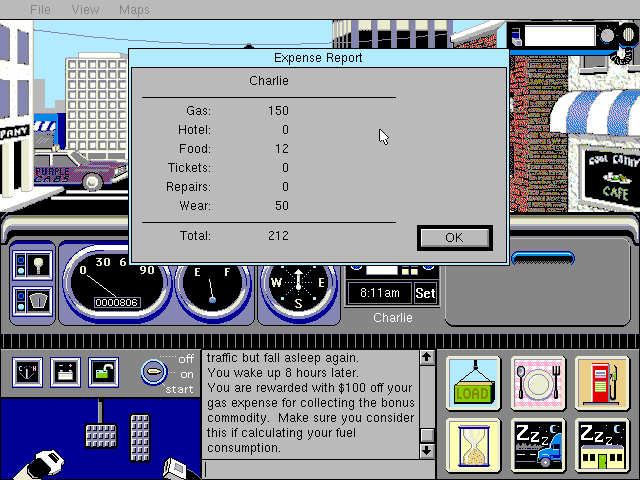Click the green padlock icon
The width and height of the screenshot is (640, 480).
pyautogui.click(x=103, y=372)
